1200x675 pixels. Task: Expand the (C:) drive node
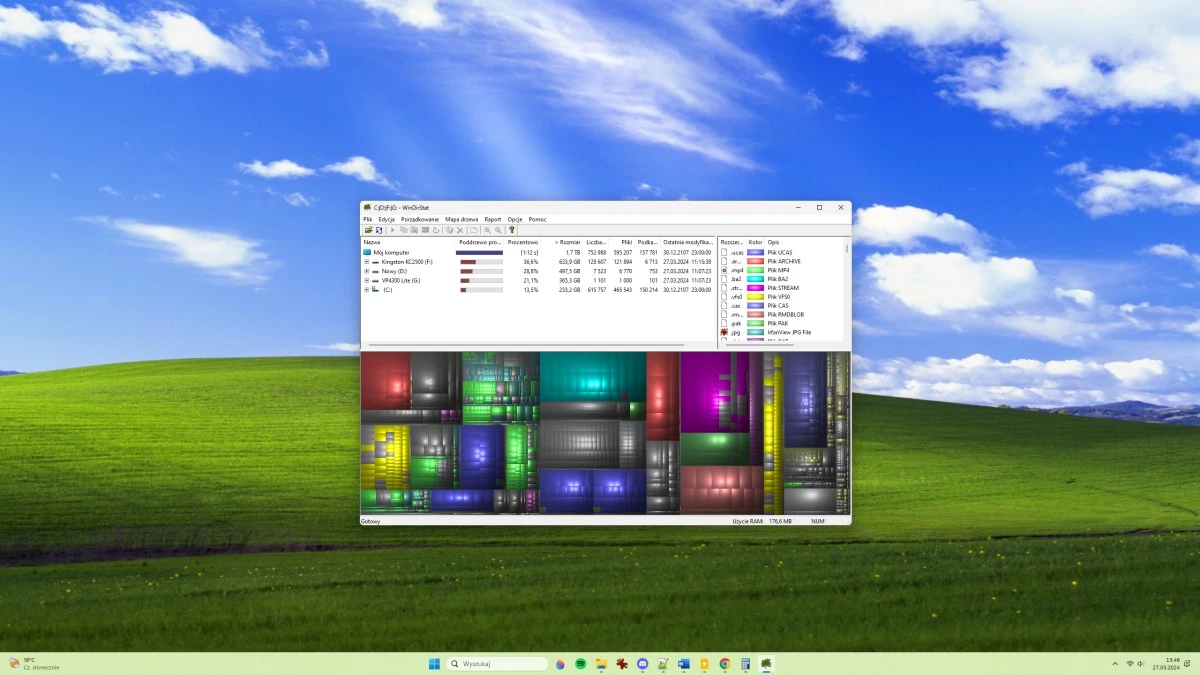[366, 288]
